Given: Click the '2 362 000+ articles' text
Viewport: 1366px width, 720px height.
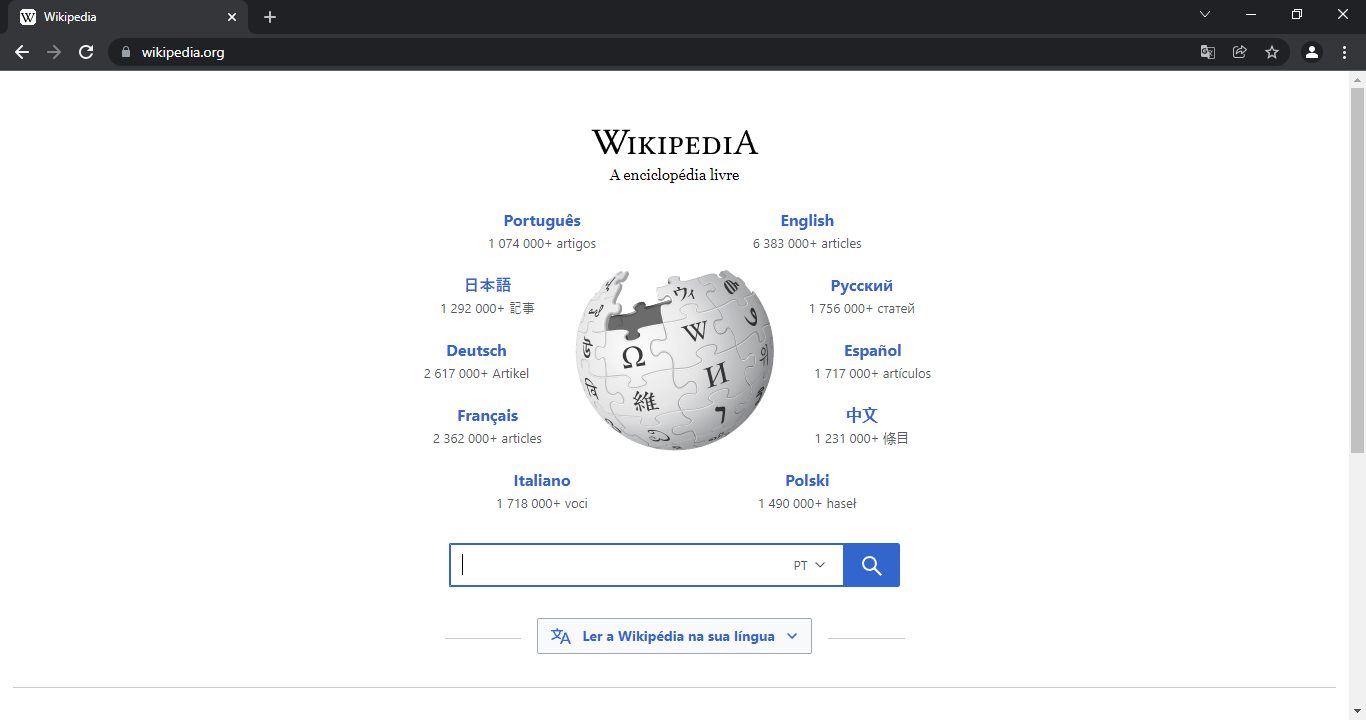Looking at the screenshot, I should click(x=488, y=439).
